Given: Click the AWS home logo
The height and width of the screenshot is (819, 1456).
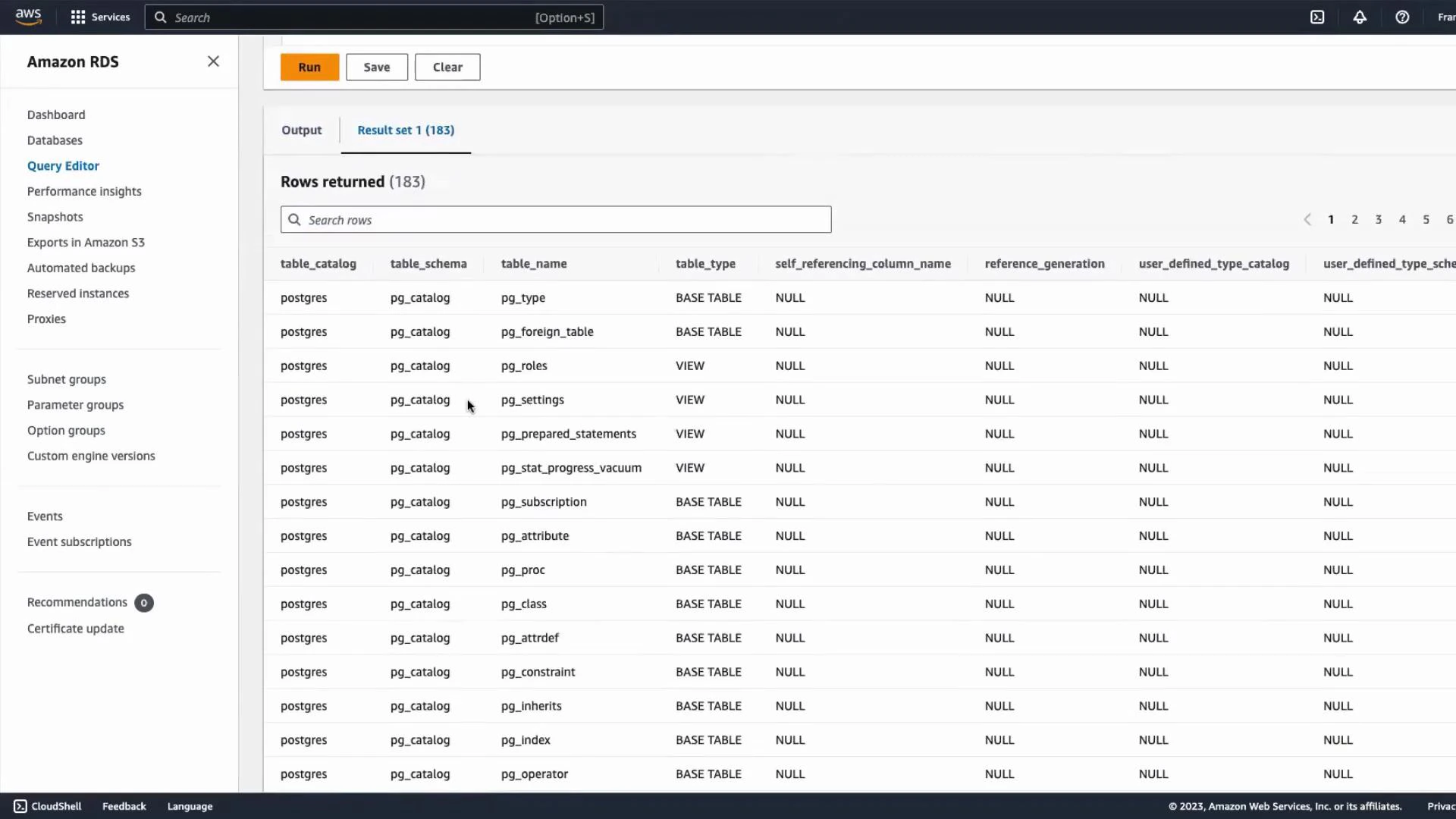Looking at the screenshot, I should point(28,17).
